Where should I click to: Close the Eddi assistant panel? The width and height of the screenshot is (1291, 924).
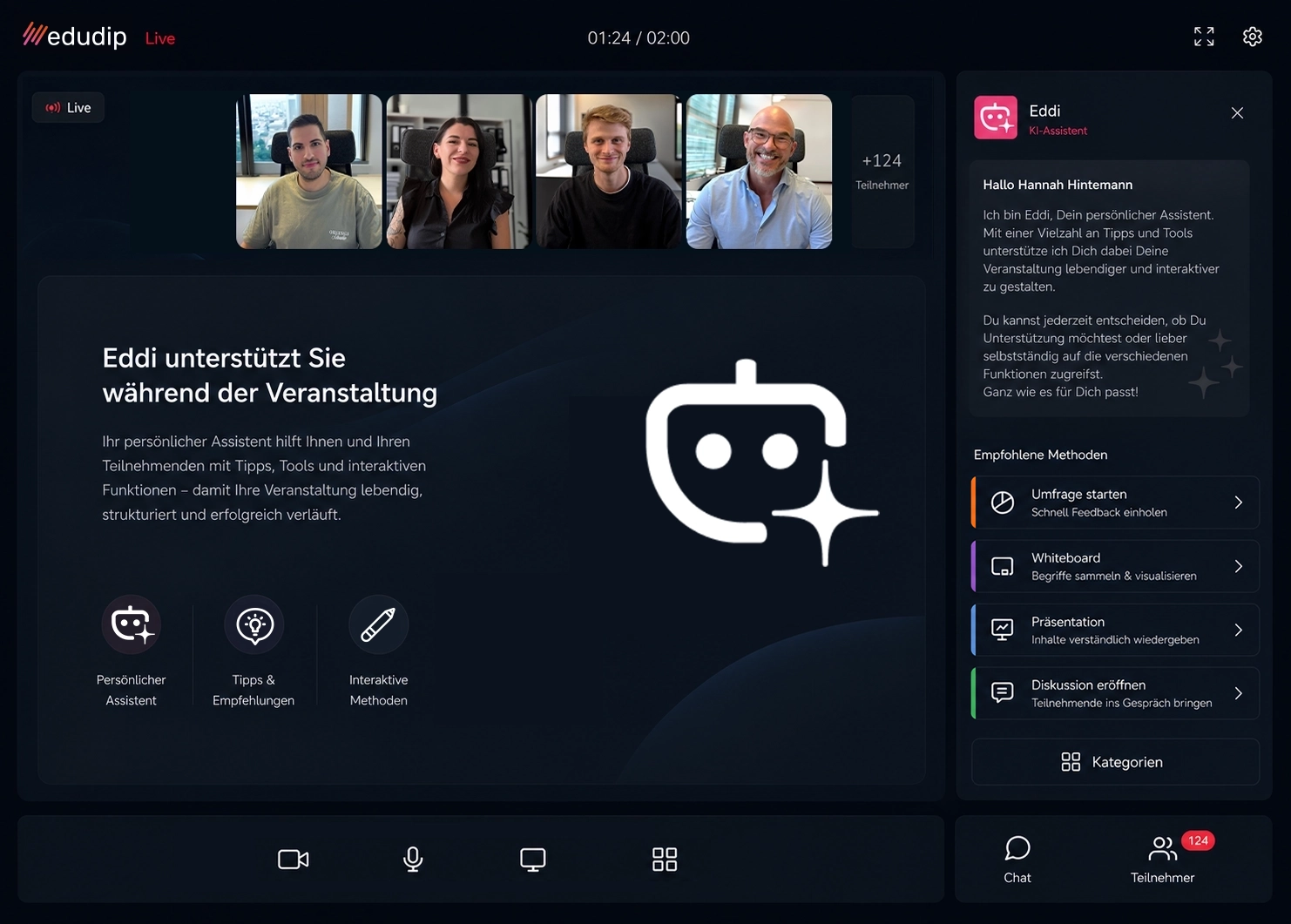[x=1237, y=113]
